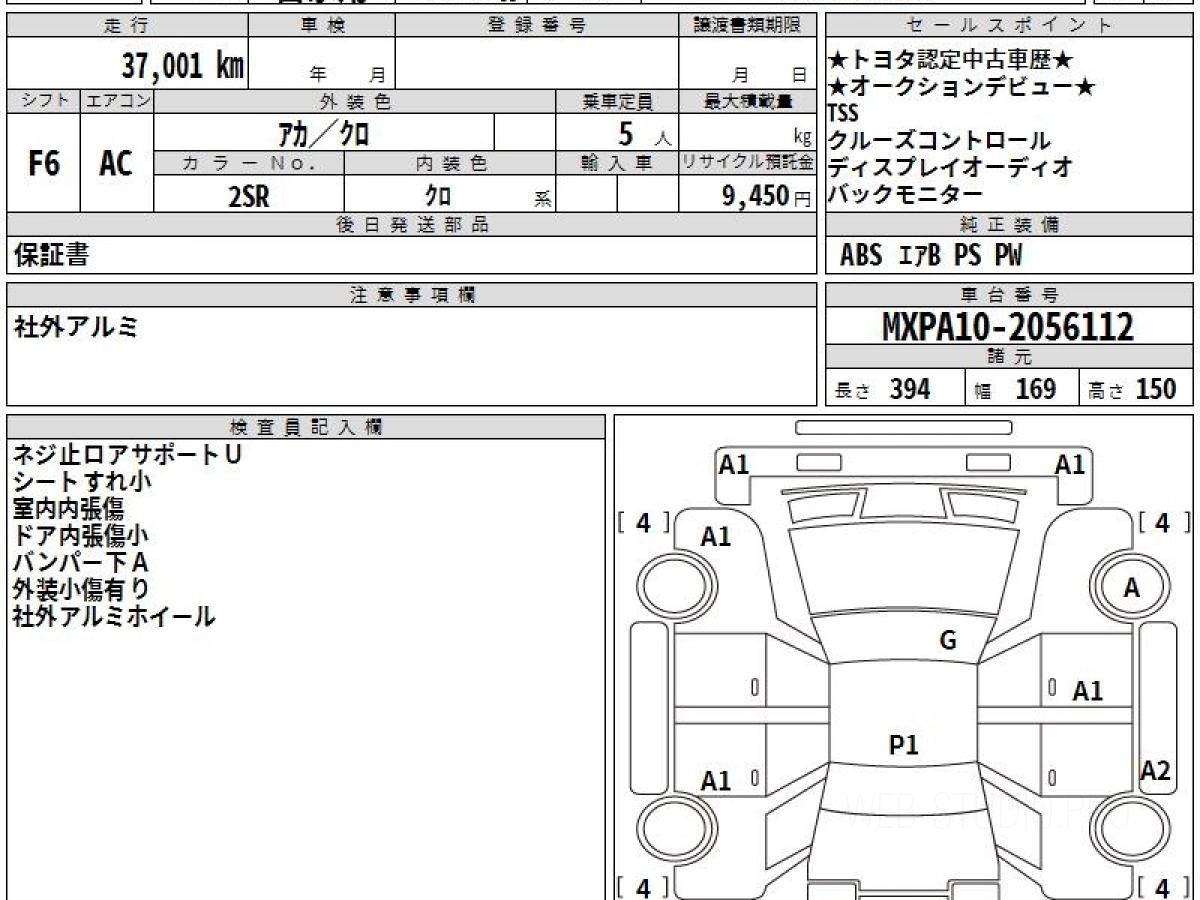The height and width of the screenshot is (900, 1200).
Task: Click the 譲渡書類期限 header
Action: click(x=747, y=26)
